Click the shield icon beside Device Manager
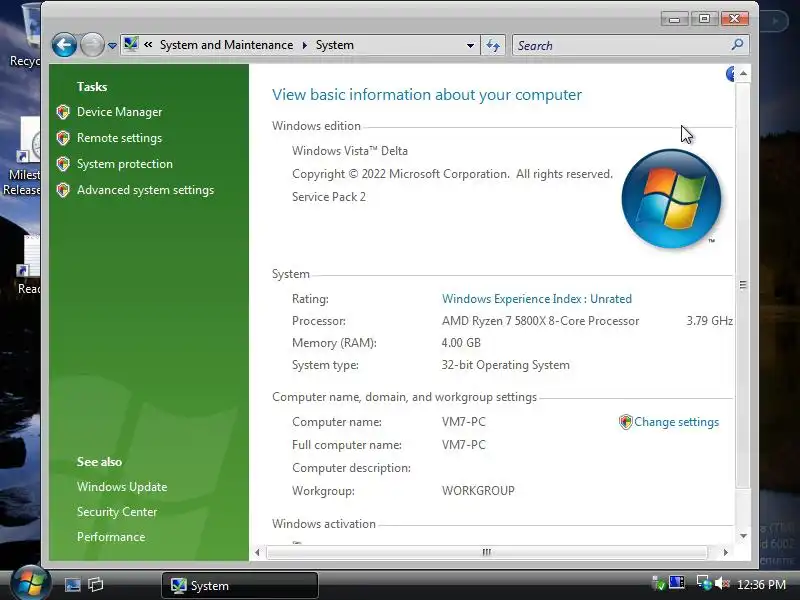 (x=63, y=112)
